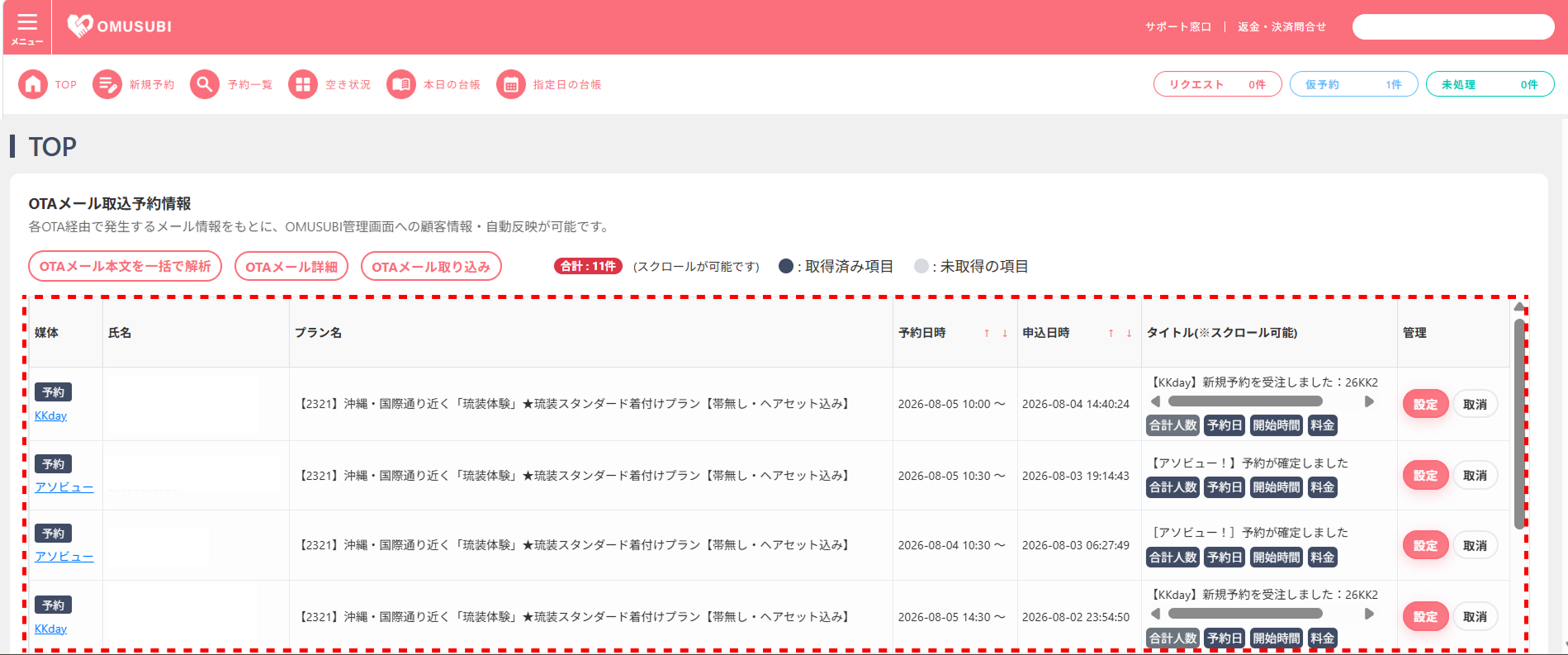Click OTAメール本文を一括で解析 button
Screen dimensions: 1568x655
[126, 267]
